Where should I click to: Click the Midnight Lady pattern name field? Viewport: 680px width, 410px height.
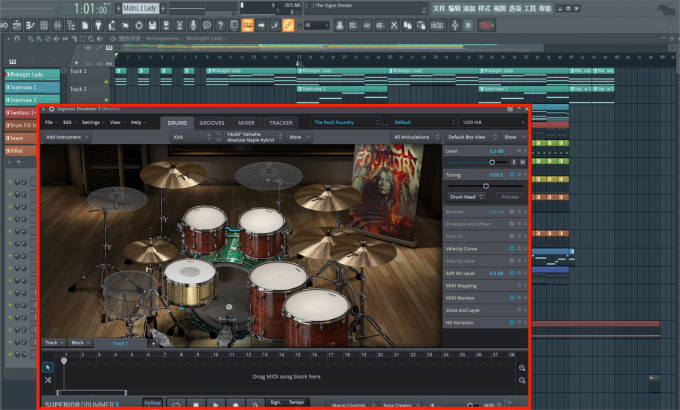141,8
